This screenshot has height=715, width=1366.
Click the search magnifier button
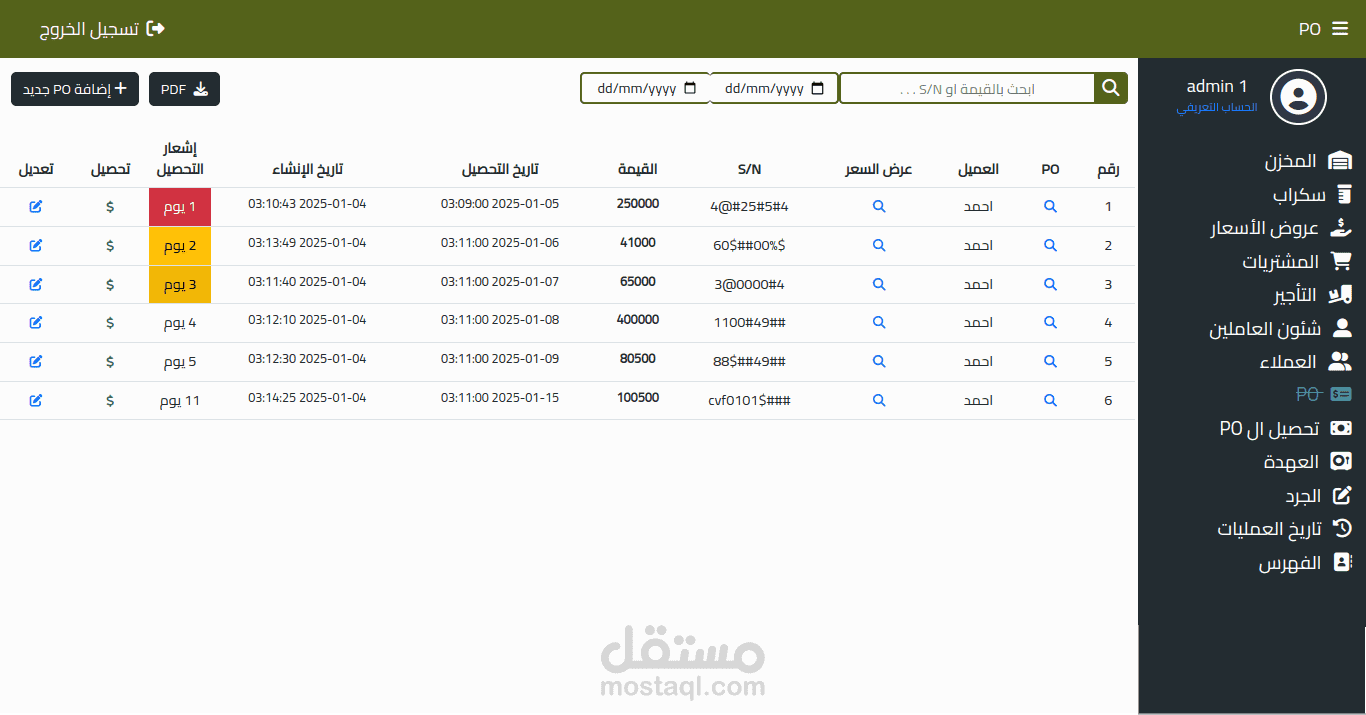[1110, 87]
